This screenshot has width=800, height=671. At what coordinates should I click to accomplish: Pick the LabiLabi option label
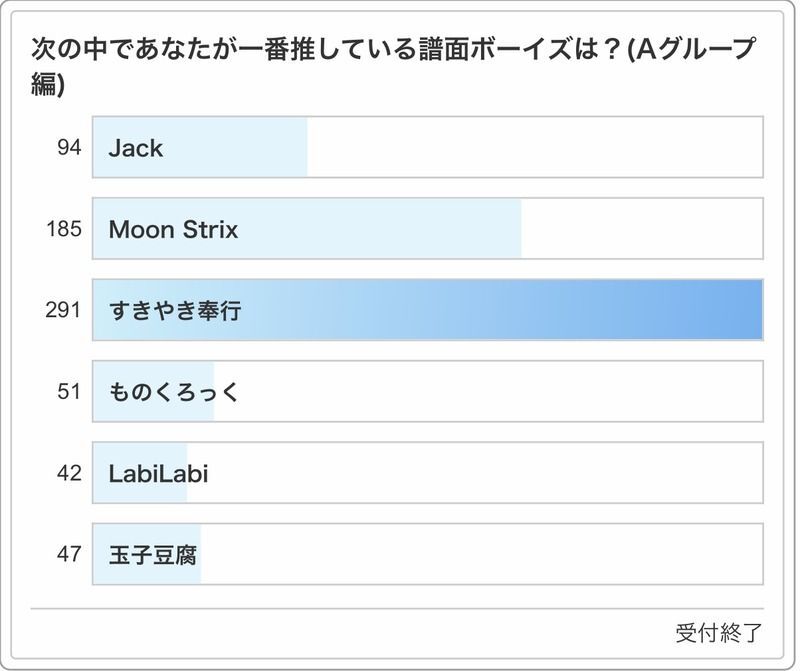pos(158,473)
